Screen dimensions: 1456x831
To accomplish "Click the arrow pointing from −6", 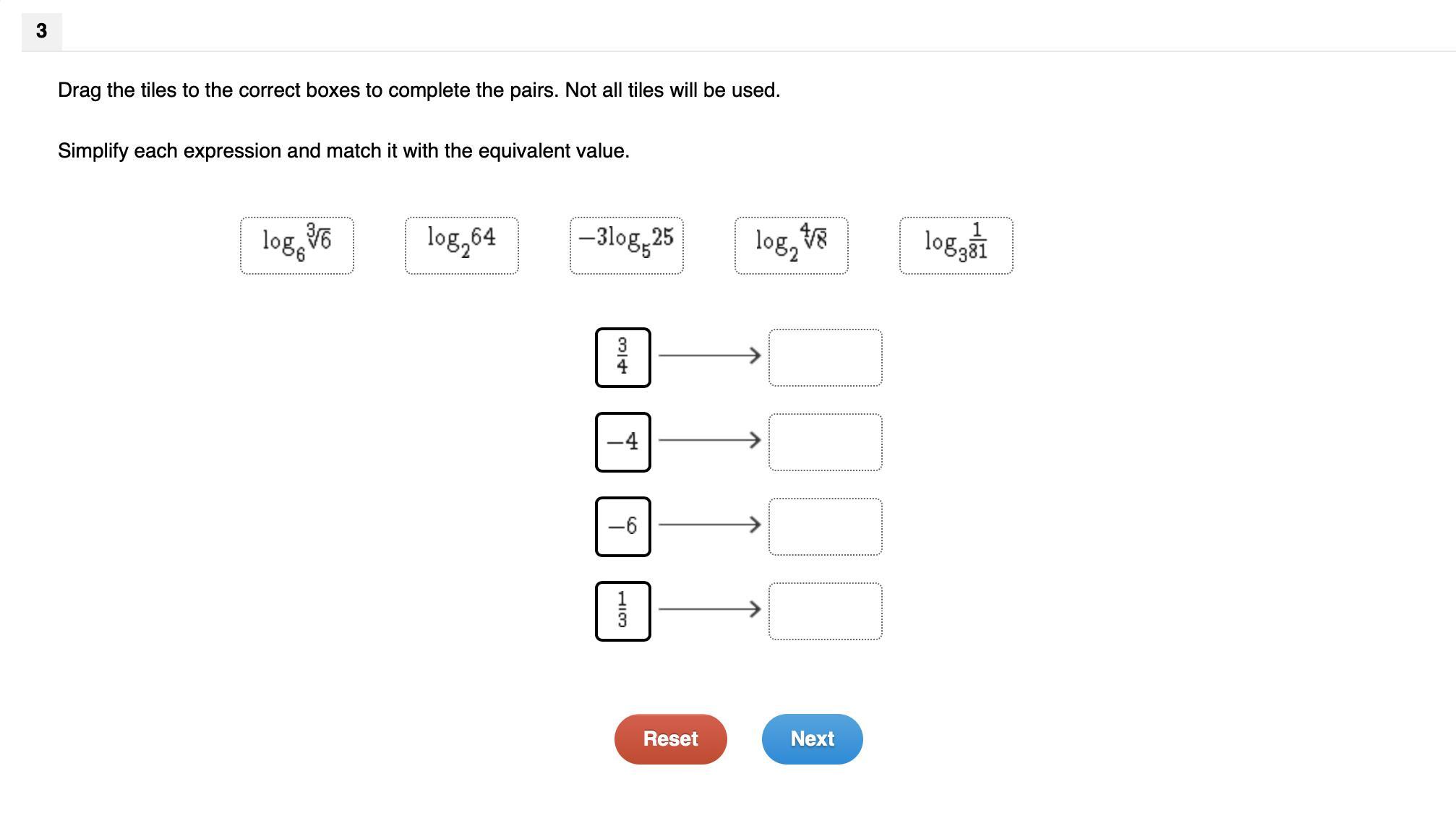I will tap(709, 525).
